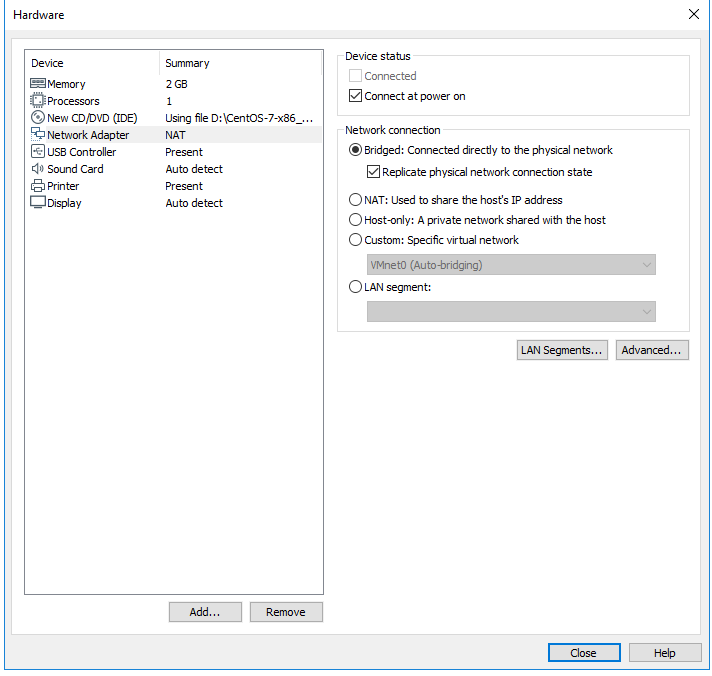Click the Display Auto detect summary
The width and height of the screenshot is (712, 676).
coord(194,203)
